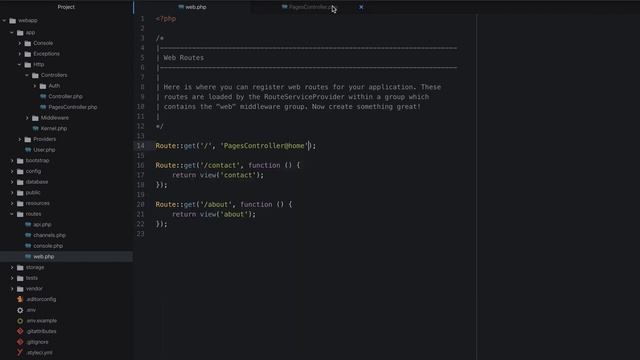Screen dimensions: 640x360
Task: Open the .styleci.yml file
Action: pyautogui.click(x=39, y=353)
